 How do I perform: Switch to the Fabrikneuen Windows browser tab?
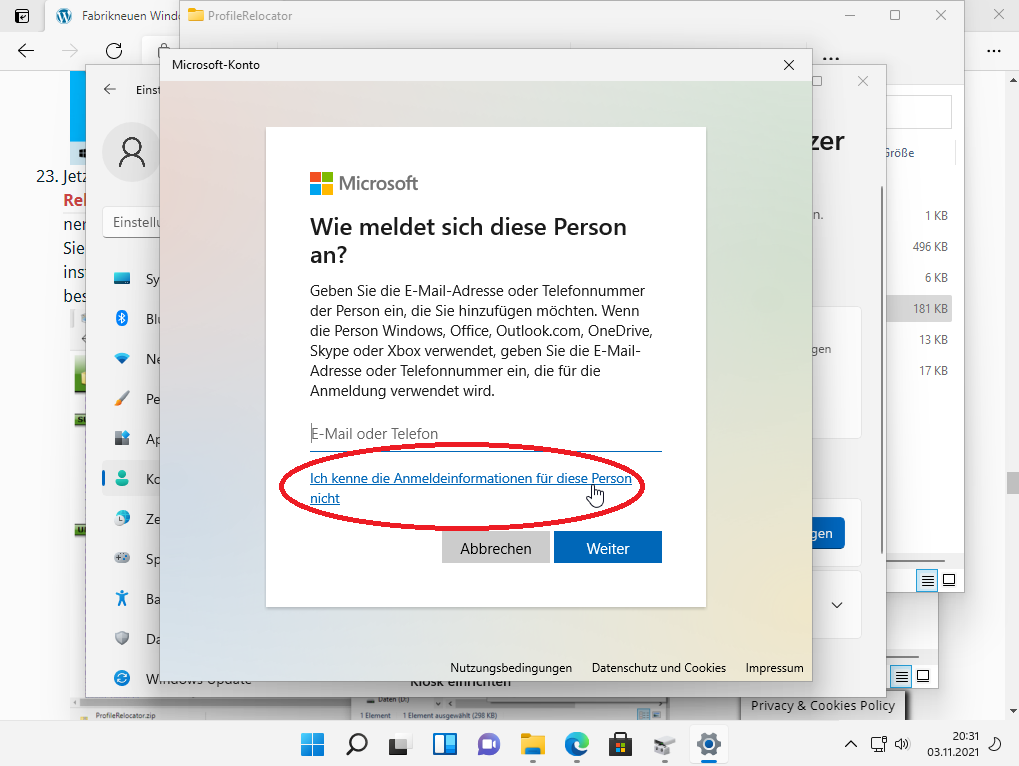pyautogui.click(x=114, y=16)
